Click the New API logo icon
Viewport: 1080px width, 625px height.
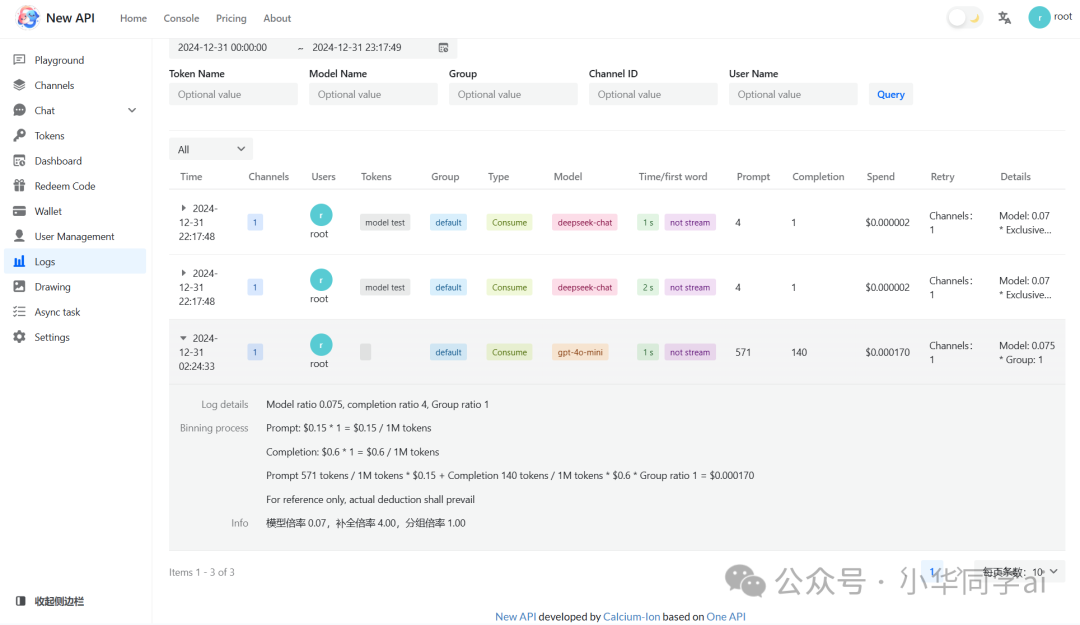[27, 18]
